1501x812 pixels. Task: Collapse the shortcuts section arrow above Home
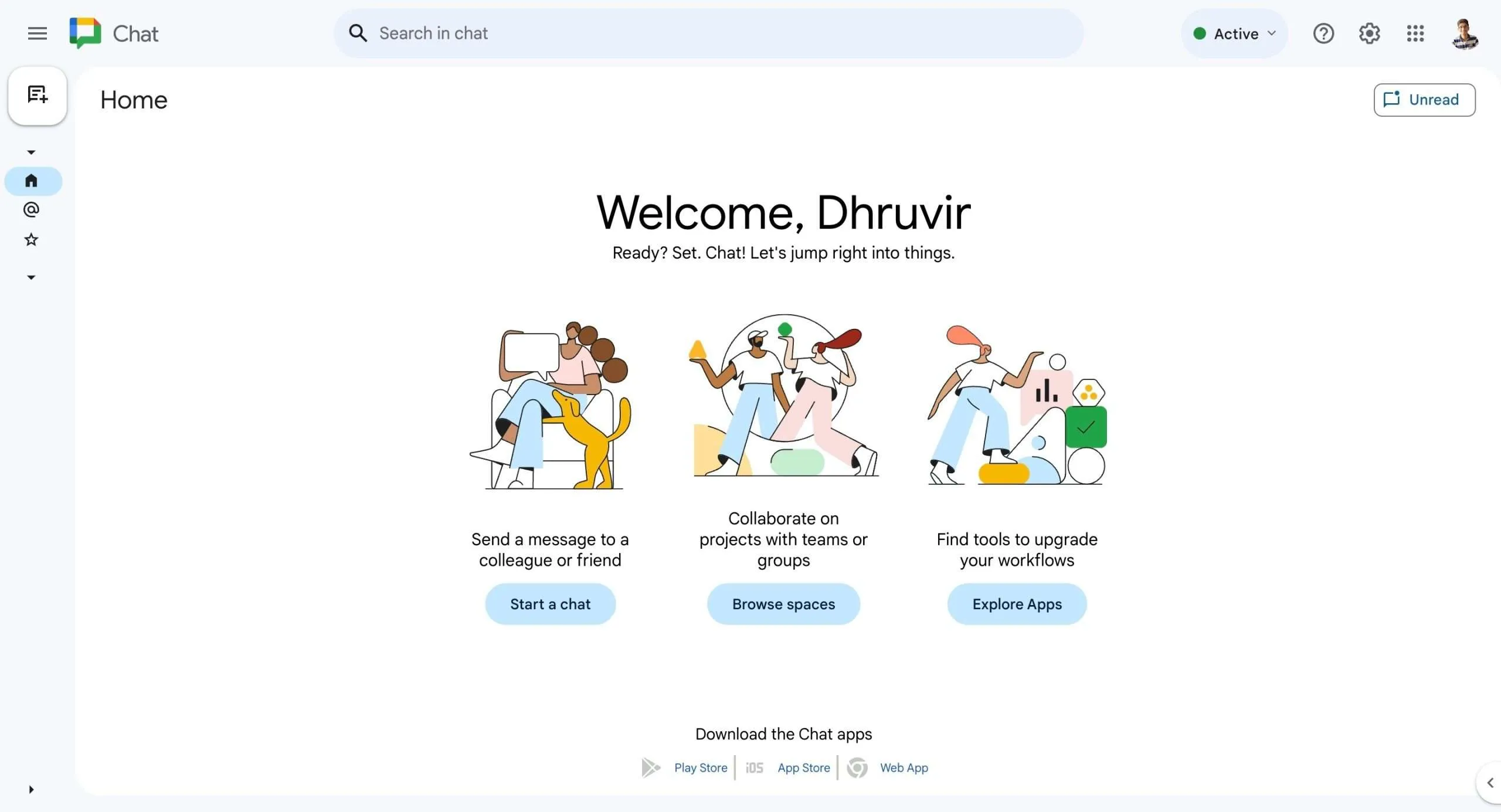click(x=32, y=152)
